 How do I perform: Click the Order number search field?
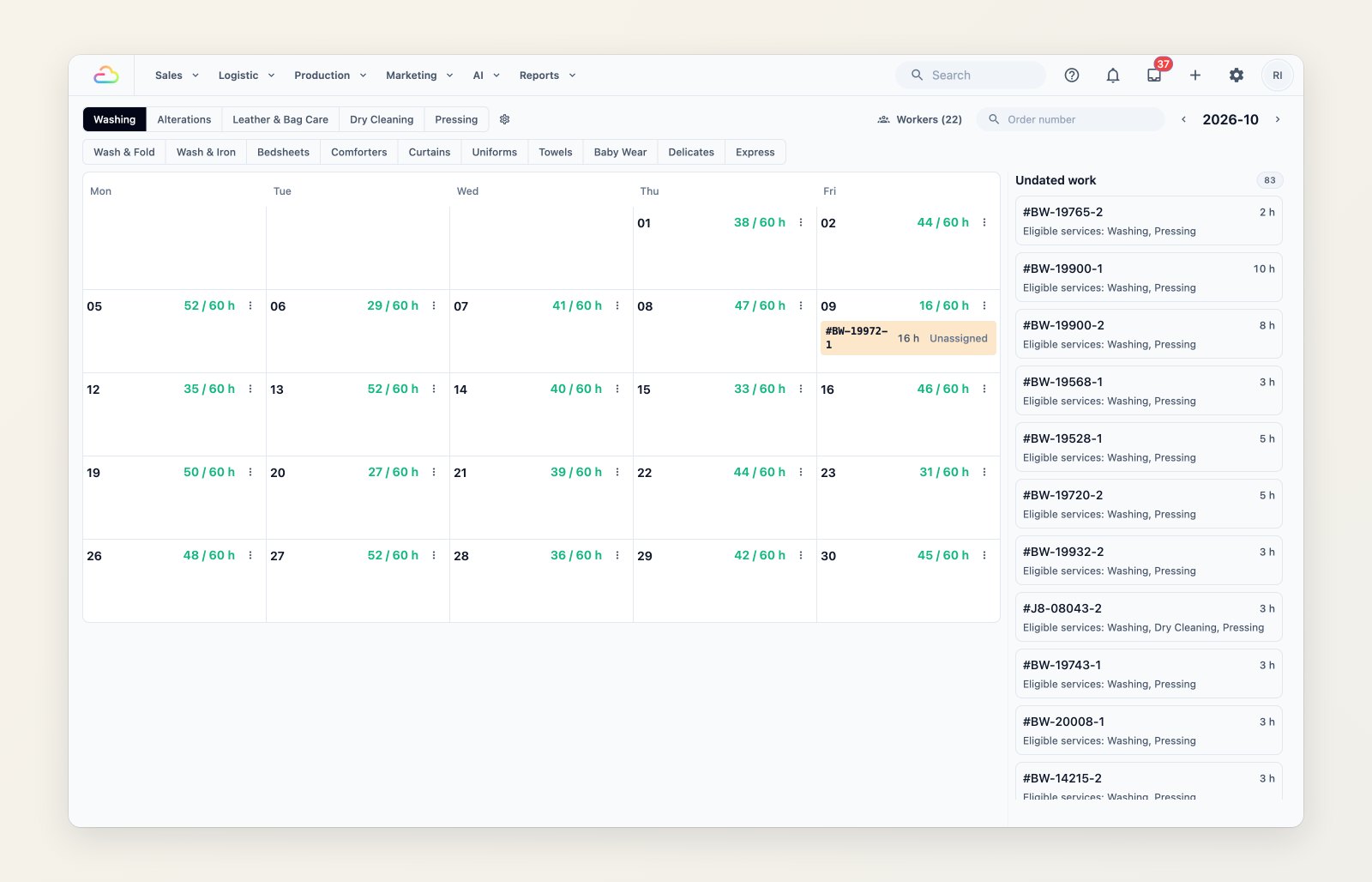pos(1071,119)
